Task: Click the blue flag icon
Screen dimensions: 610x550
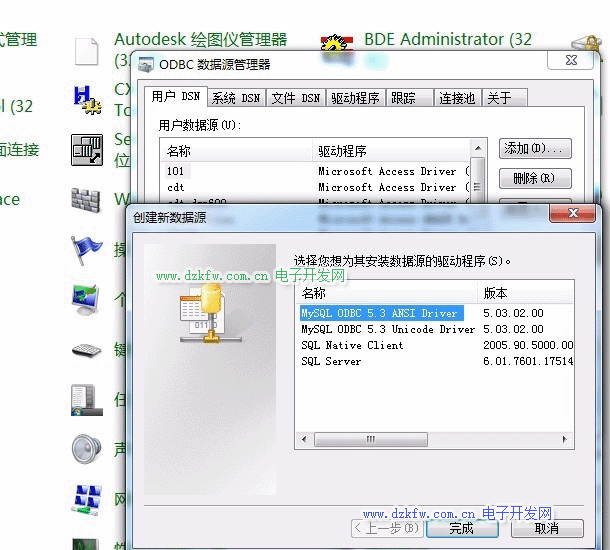Action: tap(86, 249)
